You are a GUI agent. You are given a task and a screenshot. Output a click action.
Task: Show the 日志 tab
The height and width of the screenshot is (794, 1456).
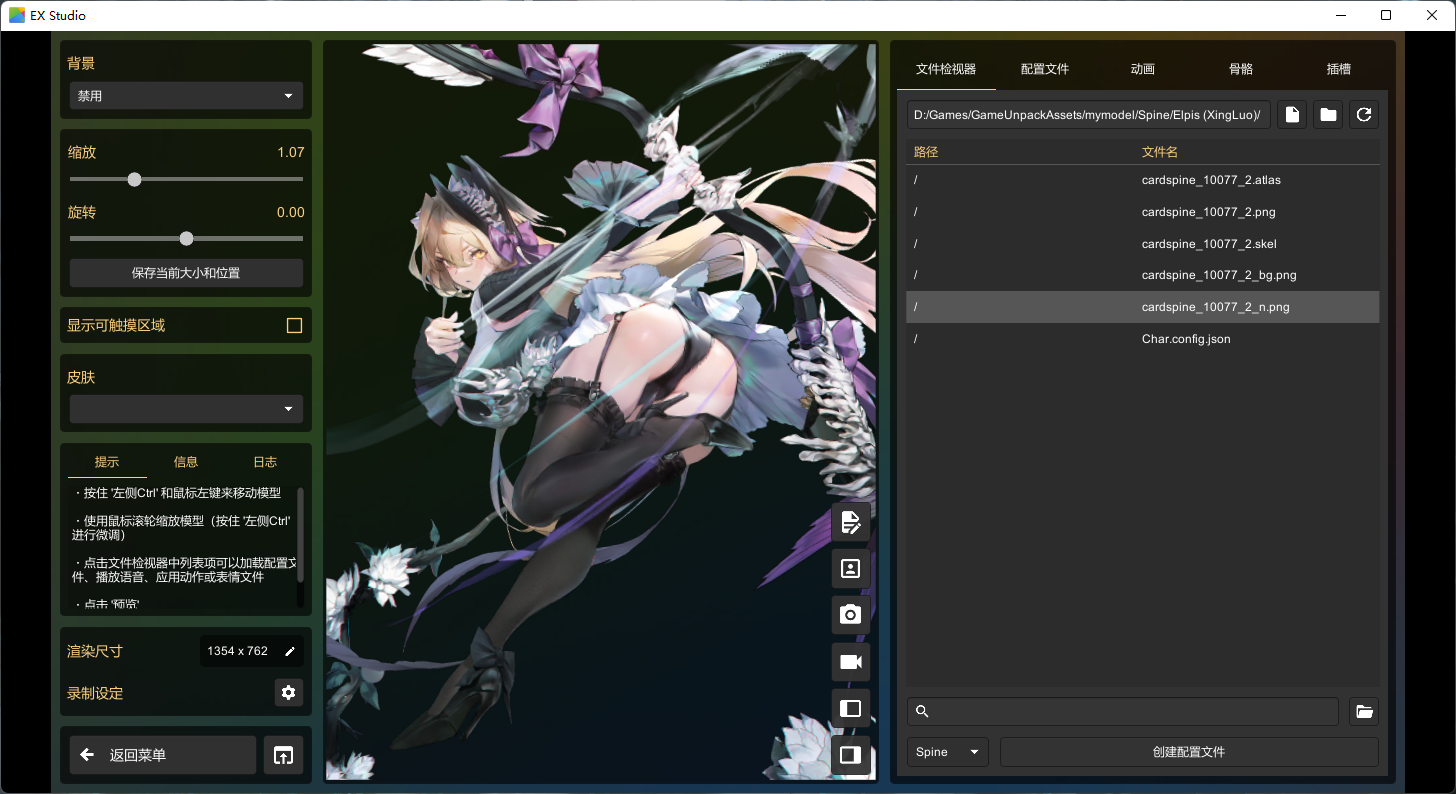[265, 462]
